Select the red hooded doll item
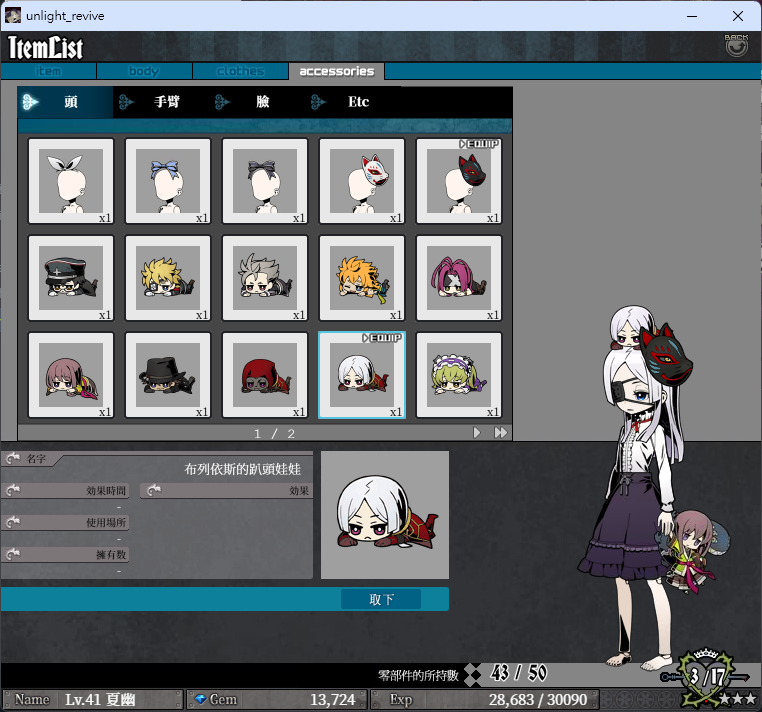Viewport: 762px width, 712px height. pos(265,375)
